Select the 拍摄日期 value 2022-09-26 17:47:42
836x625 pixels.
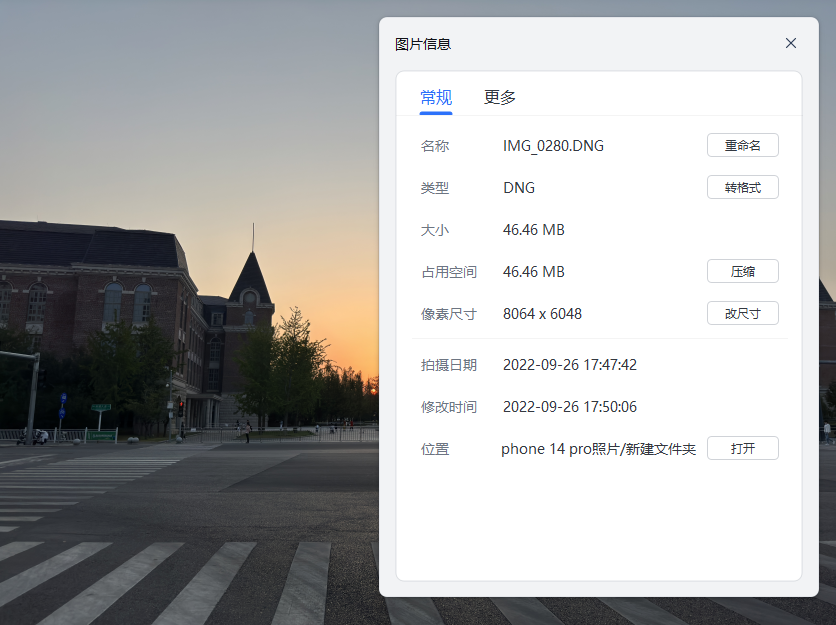pos(570,365)
